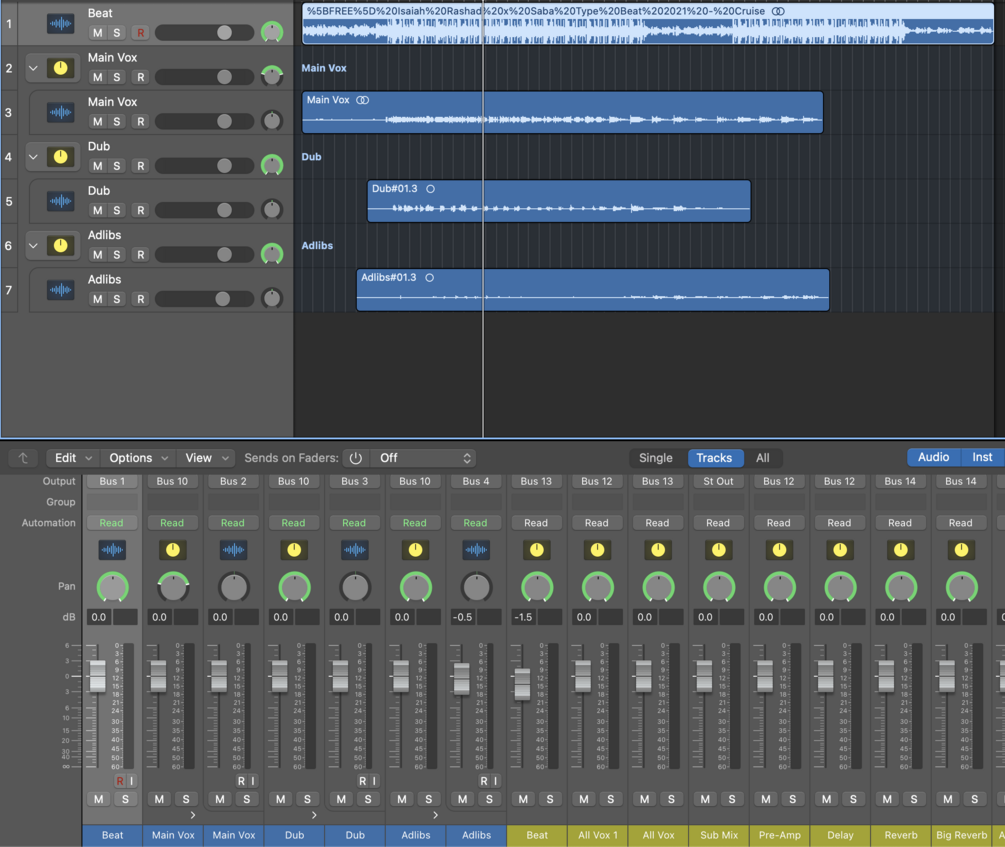Select the Inst channel filter
1005x847 pixels.
click(982, 457)
